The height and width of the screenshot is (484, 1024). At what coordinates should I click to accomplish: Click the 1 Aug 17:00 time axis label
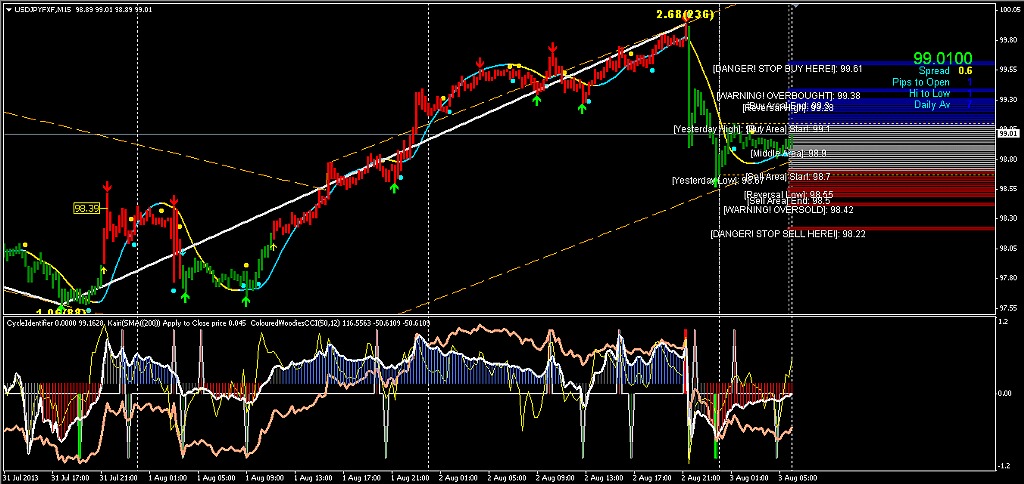(x=362, y=477)
